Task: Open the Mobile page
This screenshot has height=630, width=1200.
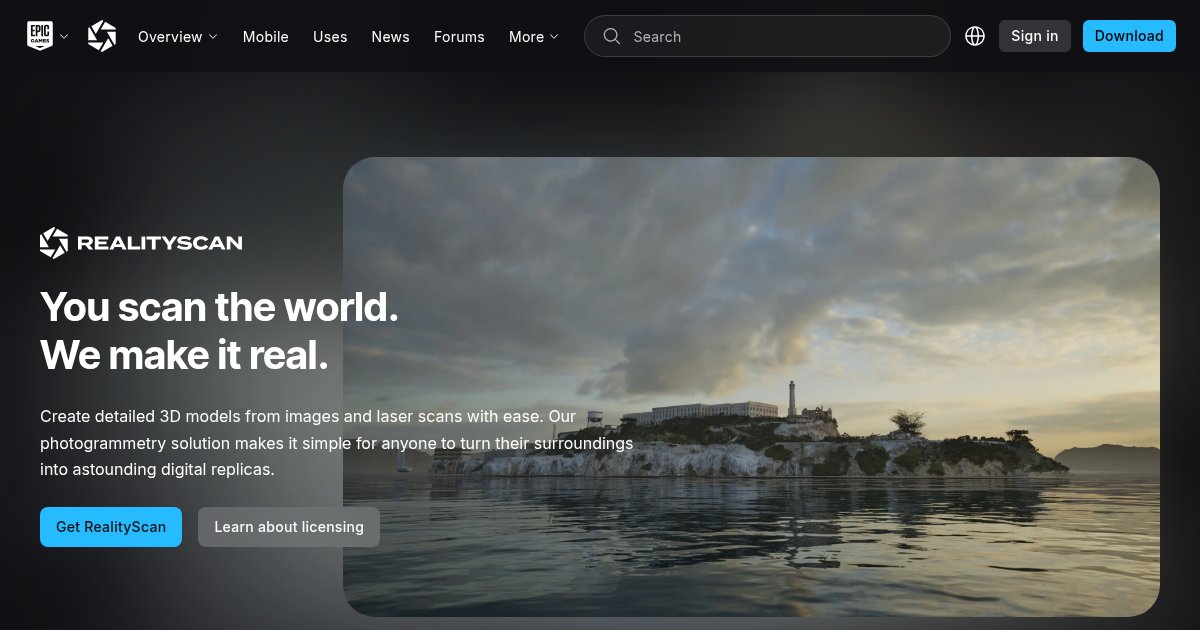Action: (266, 37)
